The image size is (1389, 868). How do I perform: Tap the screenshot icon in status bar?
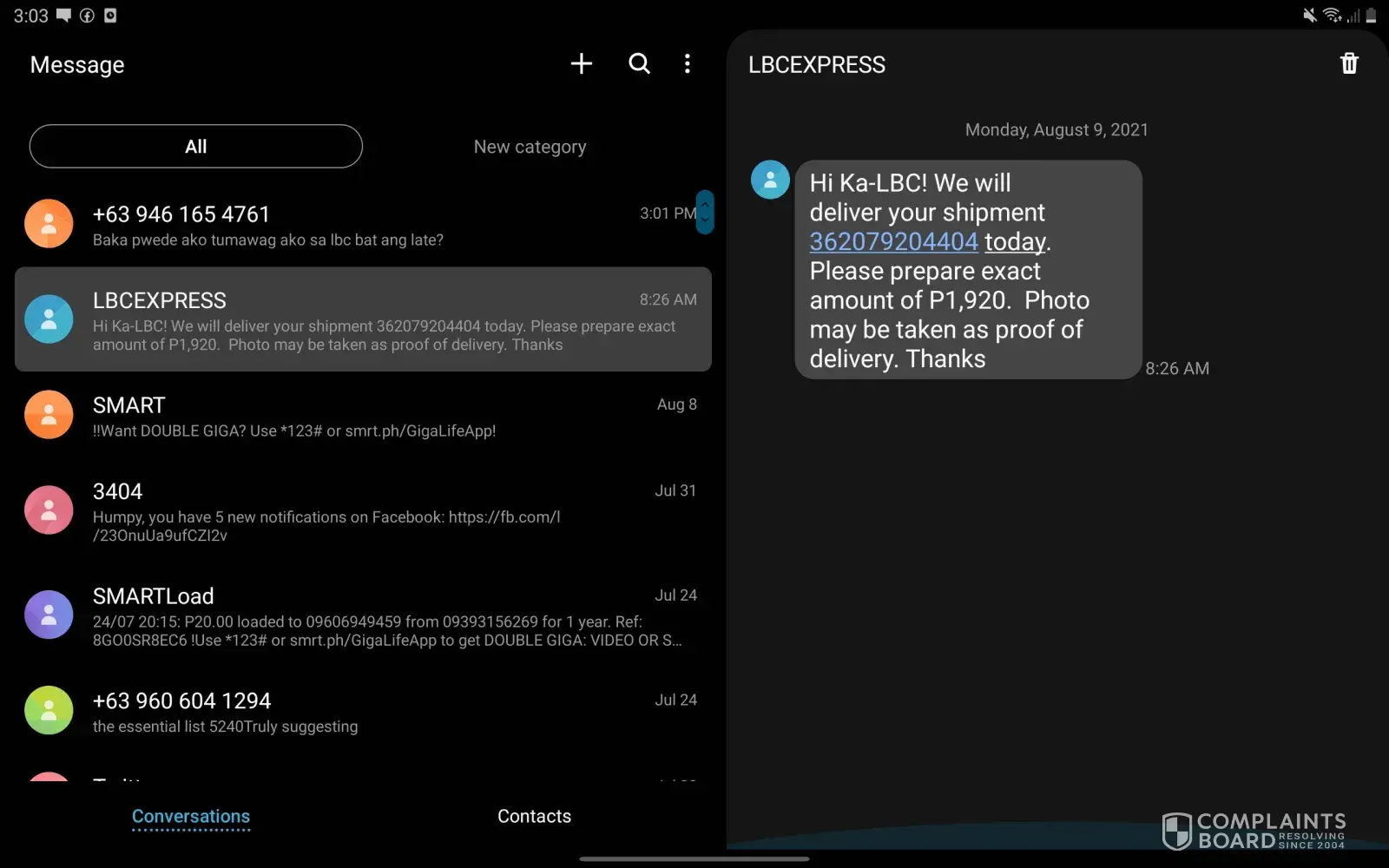110,16
